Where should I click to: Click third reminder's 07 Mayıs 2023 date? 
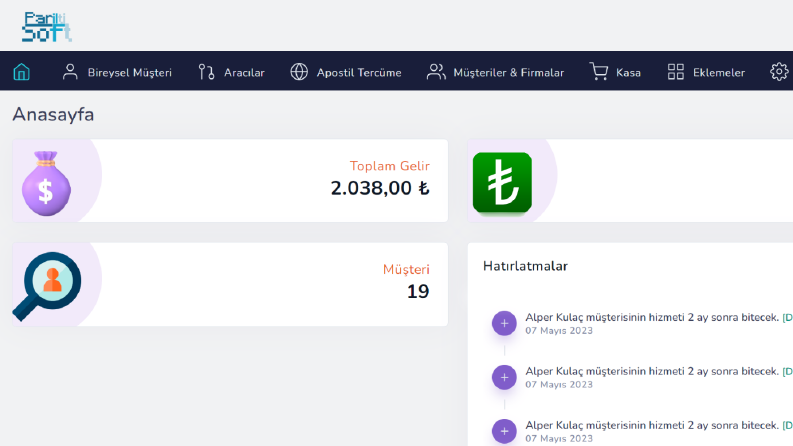(559, 438)
